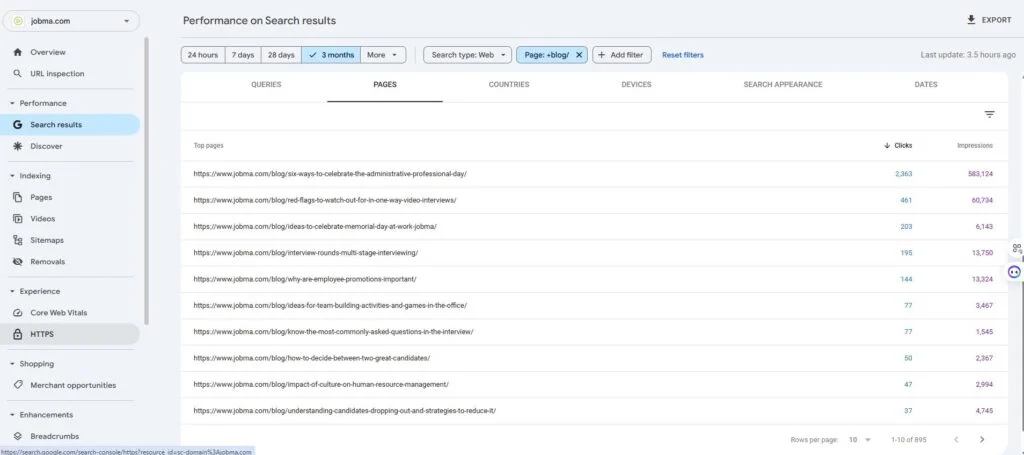Sort by Clicks column header
Screen dimensions: 1024x455
pos(898,146)
